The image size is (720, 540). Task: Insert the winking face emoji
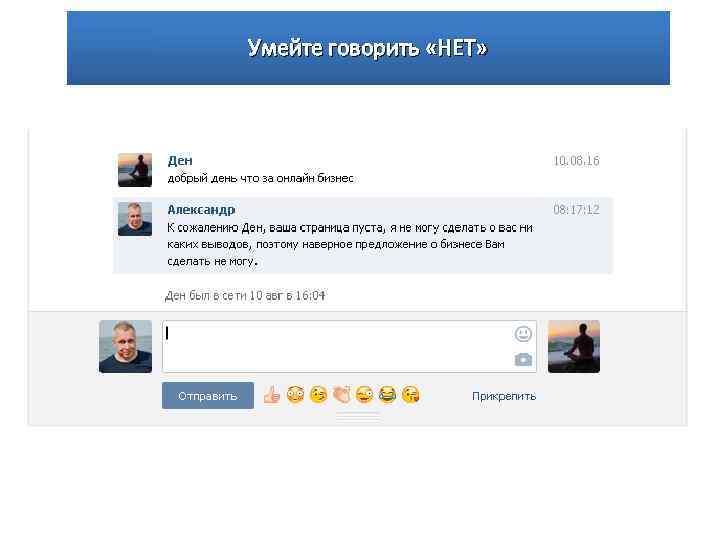(319, 395)
